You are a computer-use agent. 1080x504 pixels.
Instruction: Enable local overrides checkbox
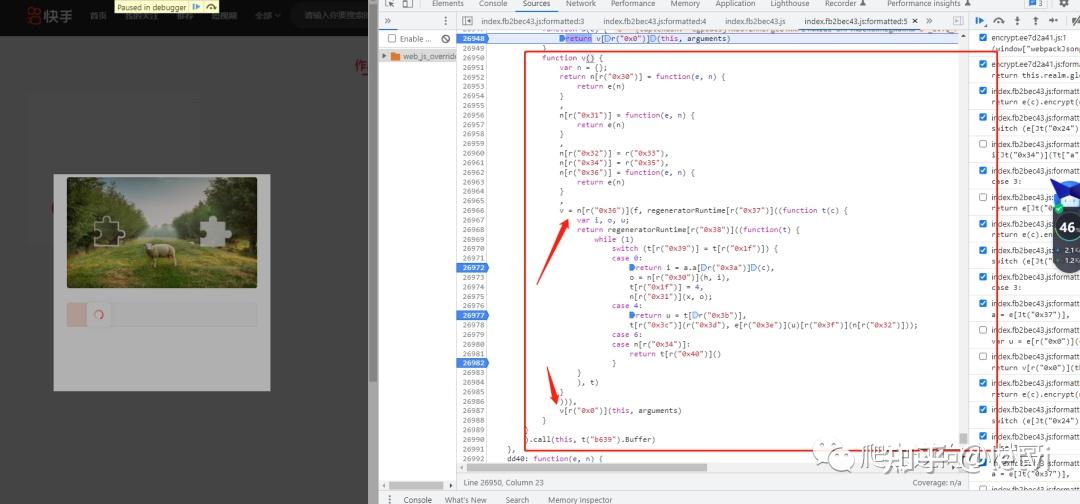[x=392, y=39]
